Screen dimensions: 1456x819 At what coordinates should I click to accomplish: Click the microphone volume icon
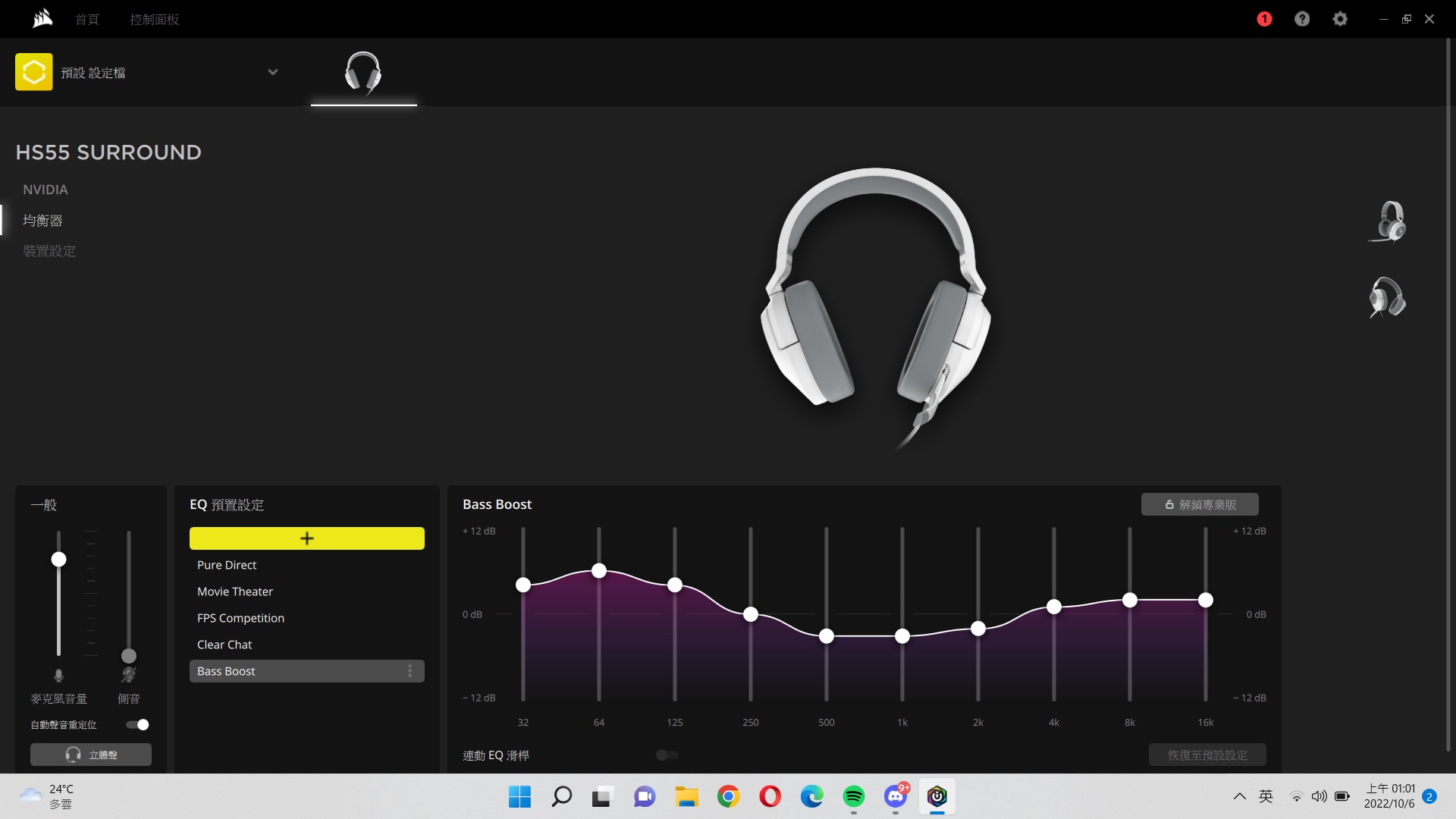pyautogui.click(x=58, y=675)
